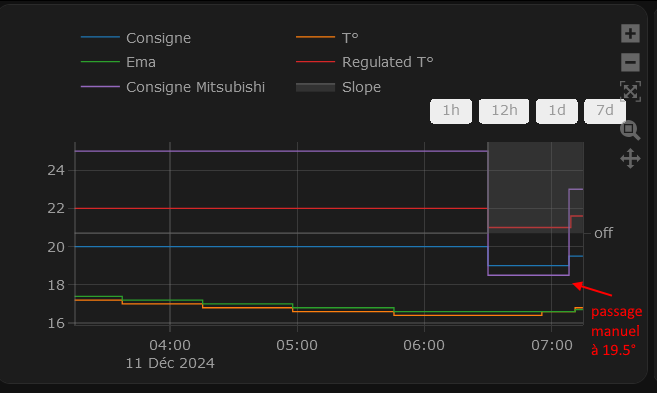Reset axes with the autoscale icon
The width and height of the screenshot is (657, 393).
(630, 91)
